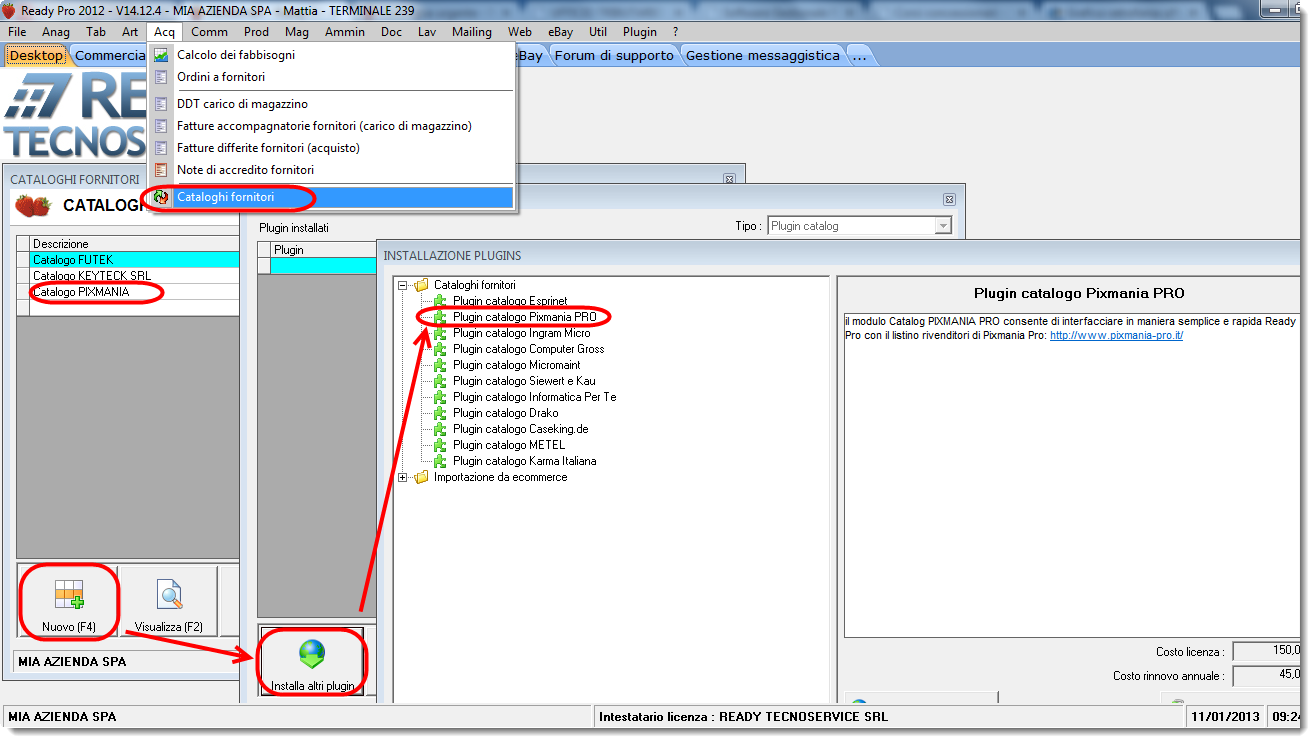Click the Nuovo (F4) grid-plus icon
Screen dimensions: 1315x743
[69, 597]
